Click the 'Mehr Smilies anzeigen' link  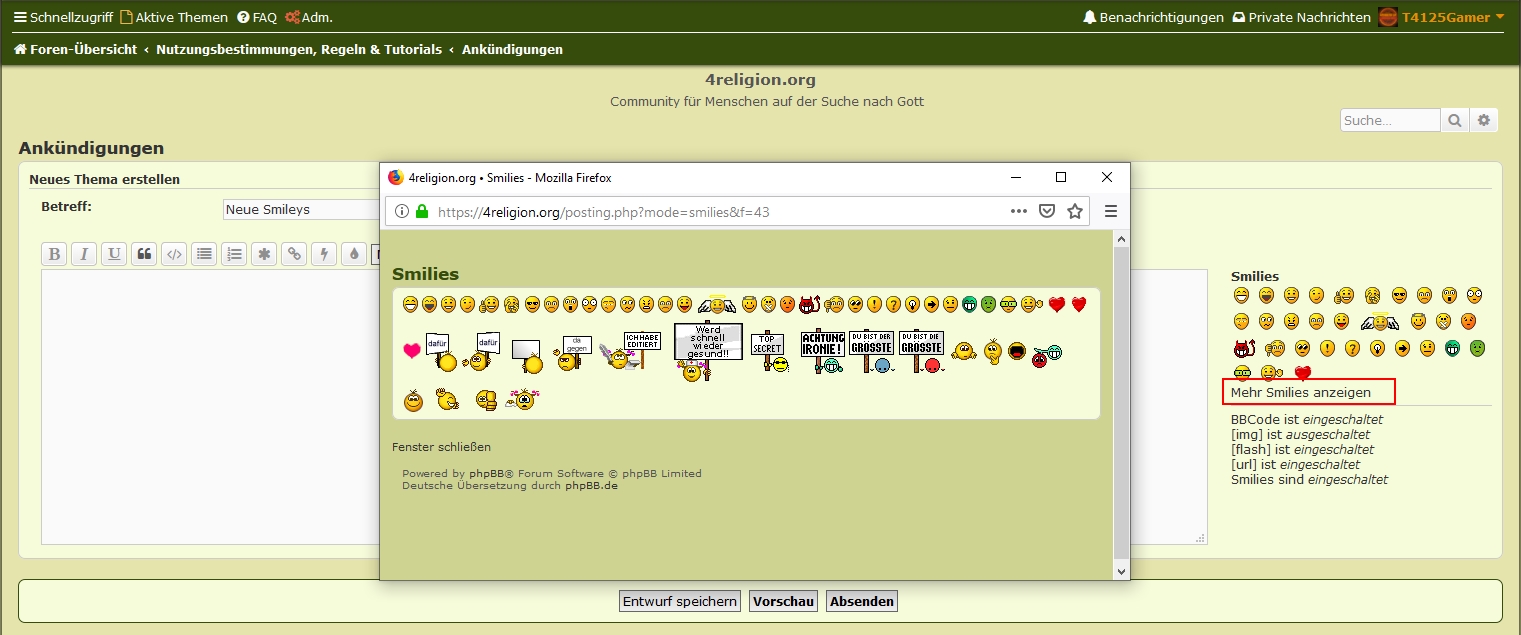pos(1300,392)
